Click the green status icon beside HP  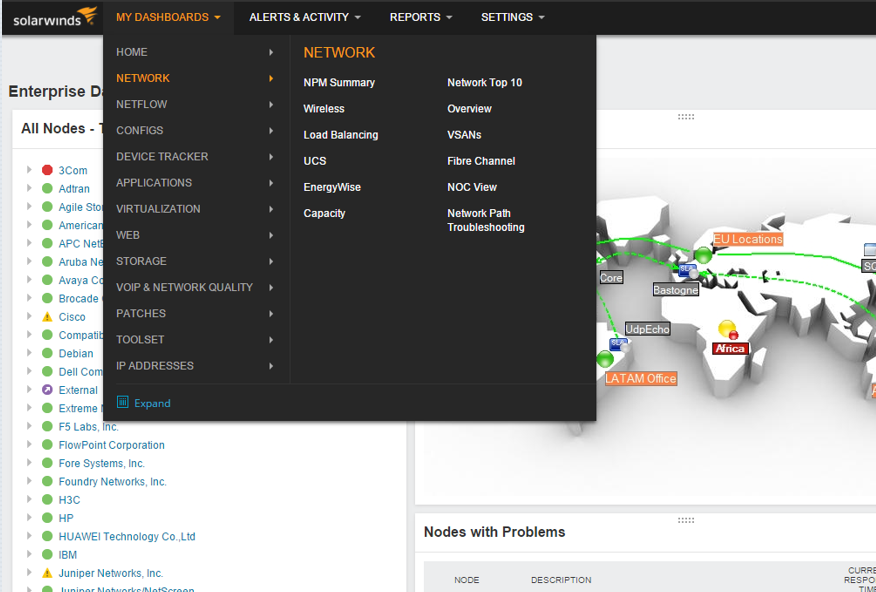(x=47, y=518)
